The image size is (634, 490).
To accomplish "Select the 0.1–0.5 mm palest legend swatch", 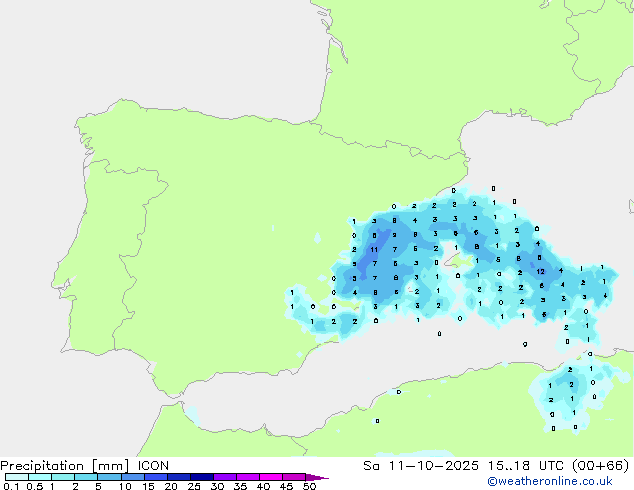I will 17,477.
